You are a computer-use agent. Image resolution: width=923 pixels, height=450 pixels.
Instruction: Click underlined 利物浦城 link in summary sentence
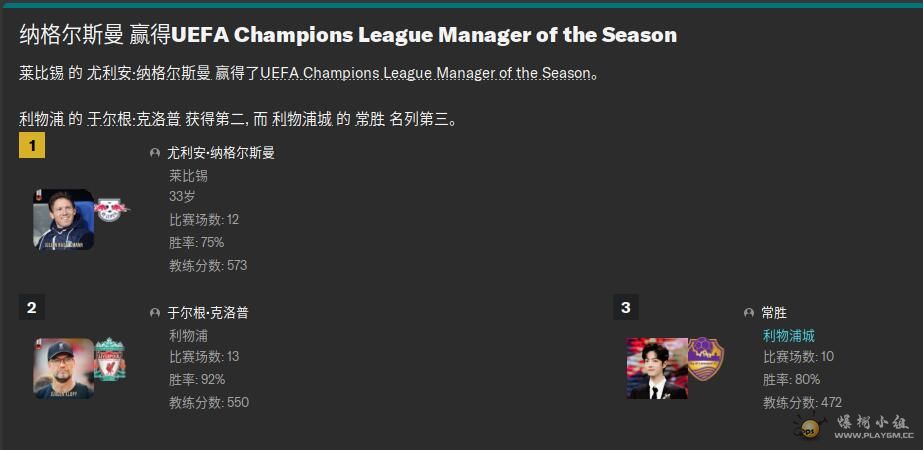pyautogui.click(x=303, y=120)
